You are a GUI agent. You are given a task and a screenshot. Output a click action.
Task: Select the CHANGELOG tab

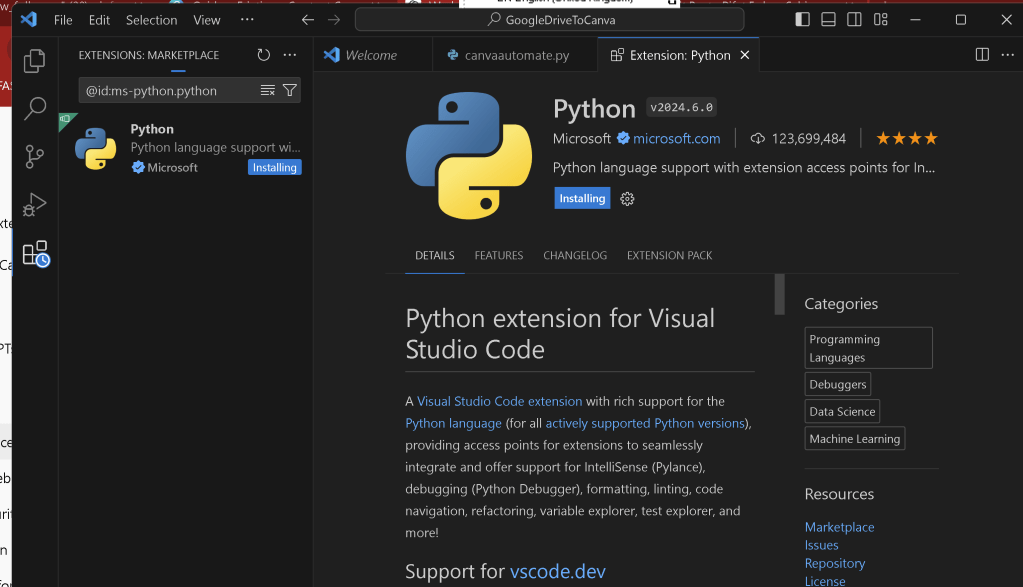tap(575, 256)
